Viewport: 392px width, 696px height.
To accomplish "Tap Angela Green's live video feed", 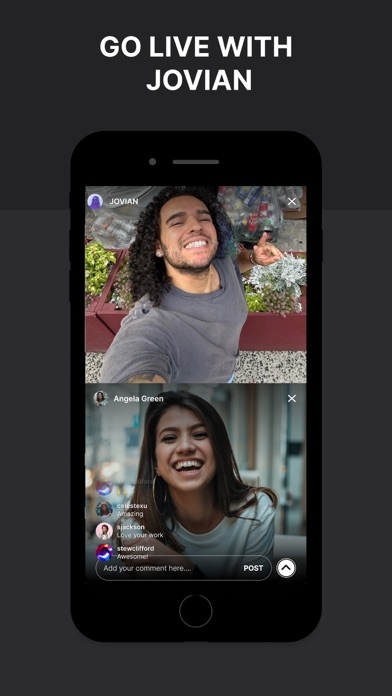I will click(196, 483).
